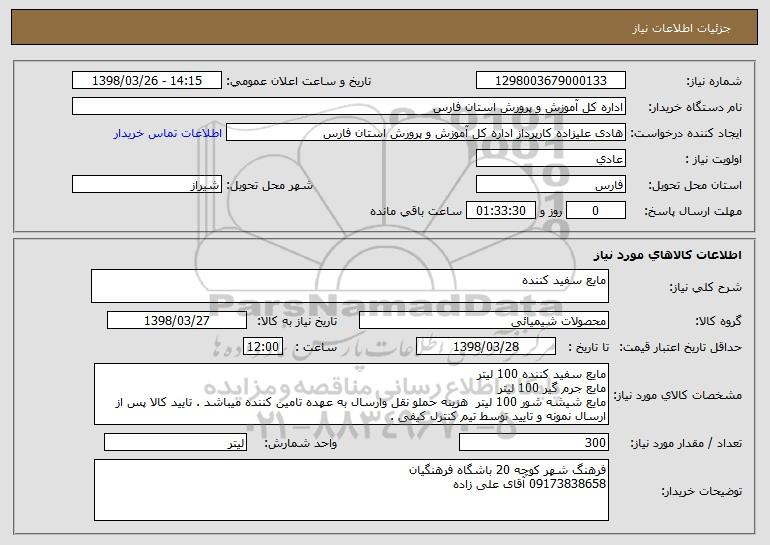Click the line مایع جرم گیر 100 لیتر
770x545 pixels.
click(552, 388)
